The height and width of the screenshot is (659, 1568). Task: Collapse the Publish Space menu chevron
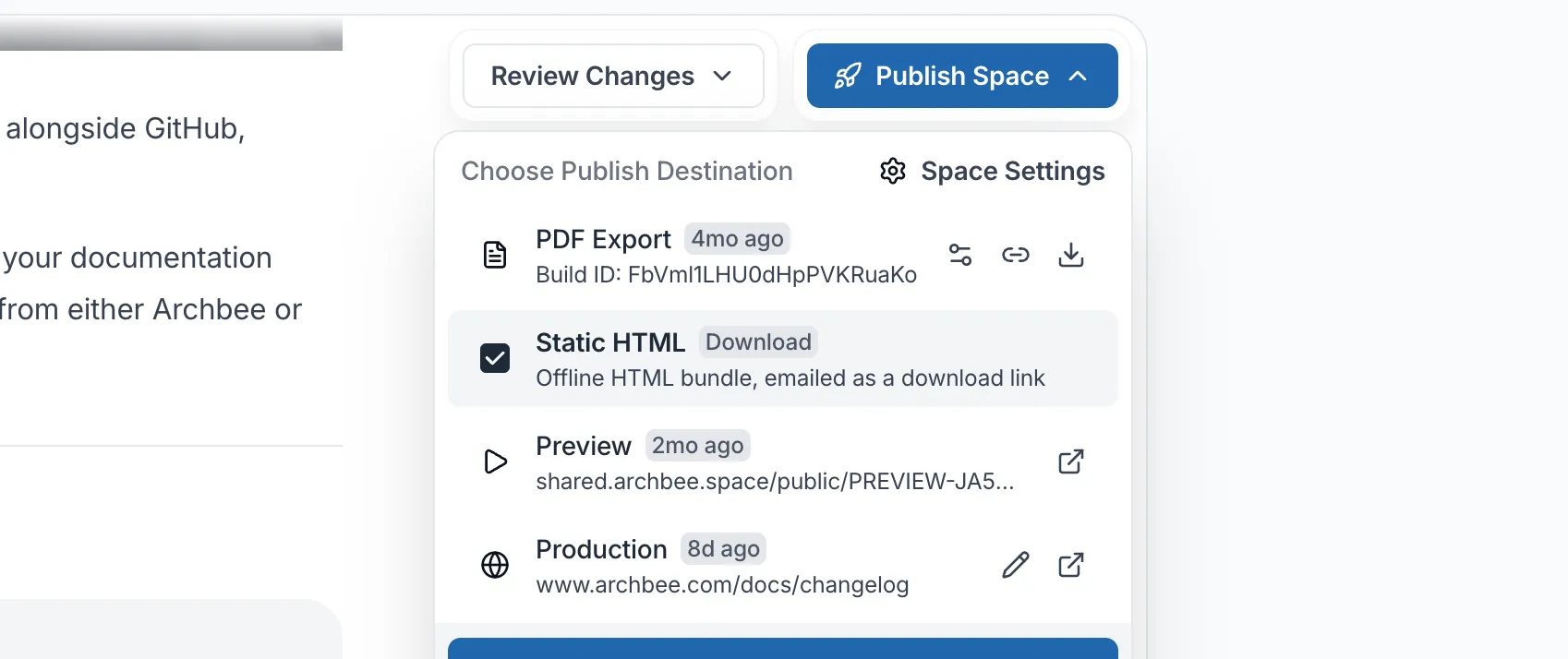click(1078, 76)
